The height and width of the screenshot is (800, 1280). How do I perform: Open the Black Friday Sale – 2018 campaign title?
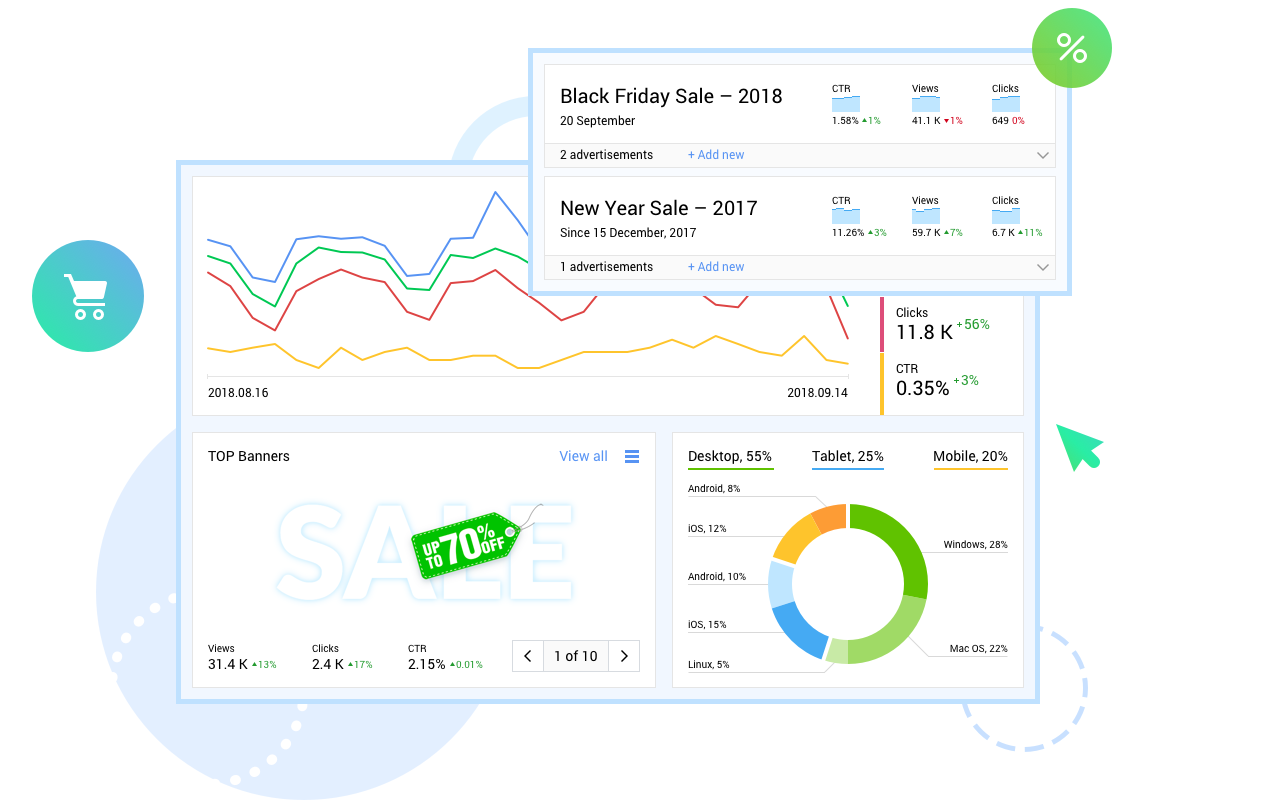[x=671, y=96]
